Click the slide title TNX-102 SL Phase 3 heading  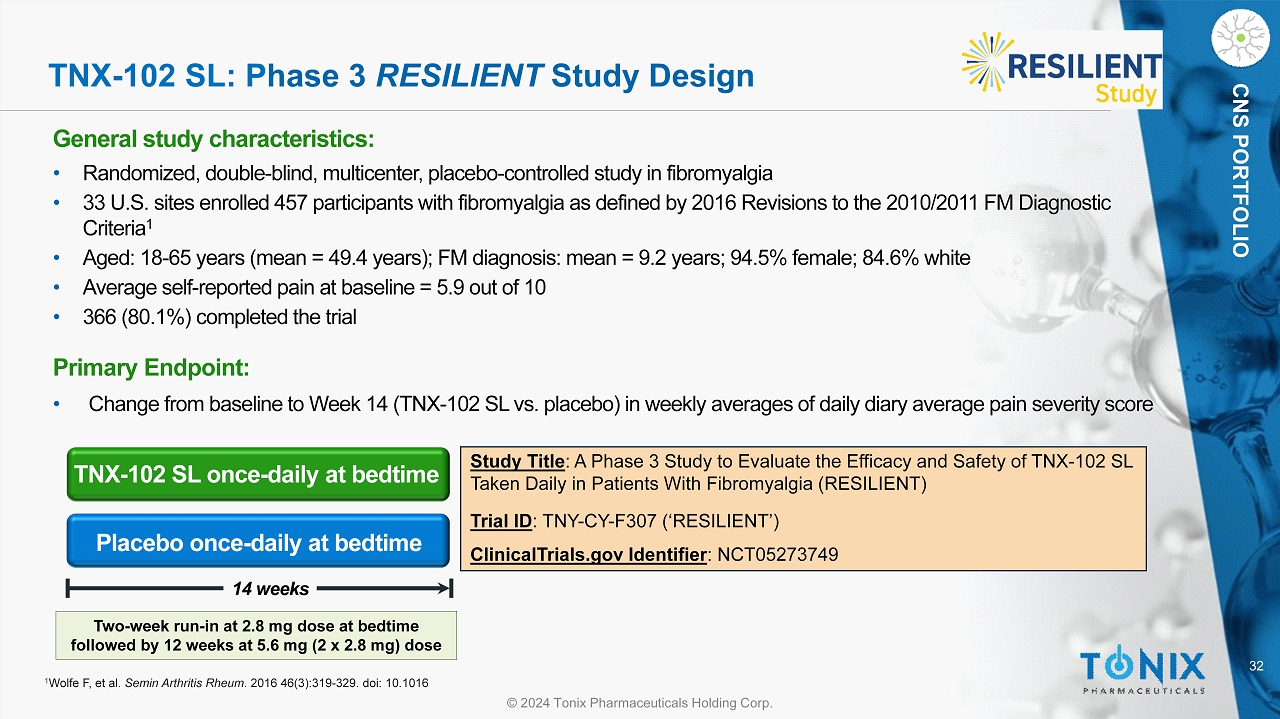point(402,76)
